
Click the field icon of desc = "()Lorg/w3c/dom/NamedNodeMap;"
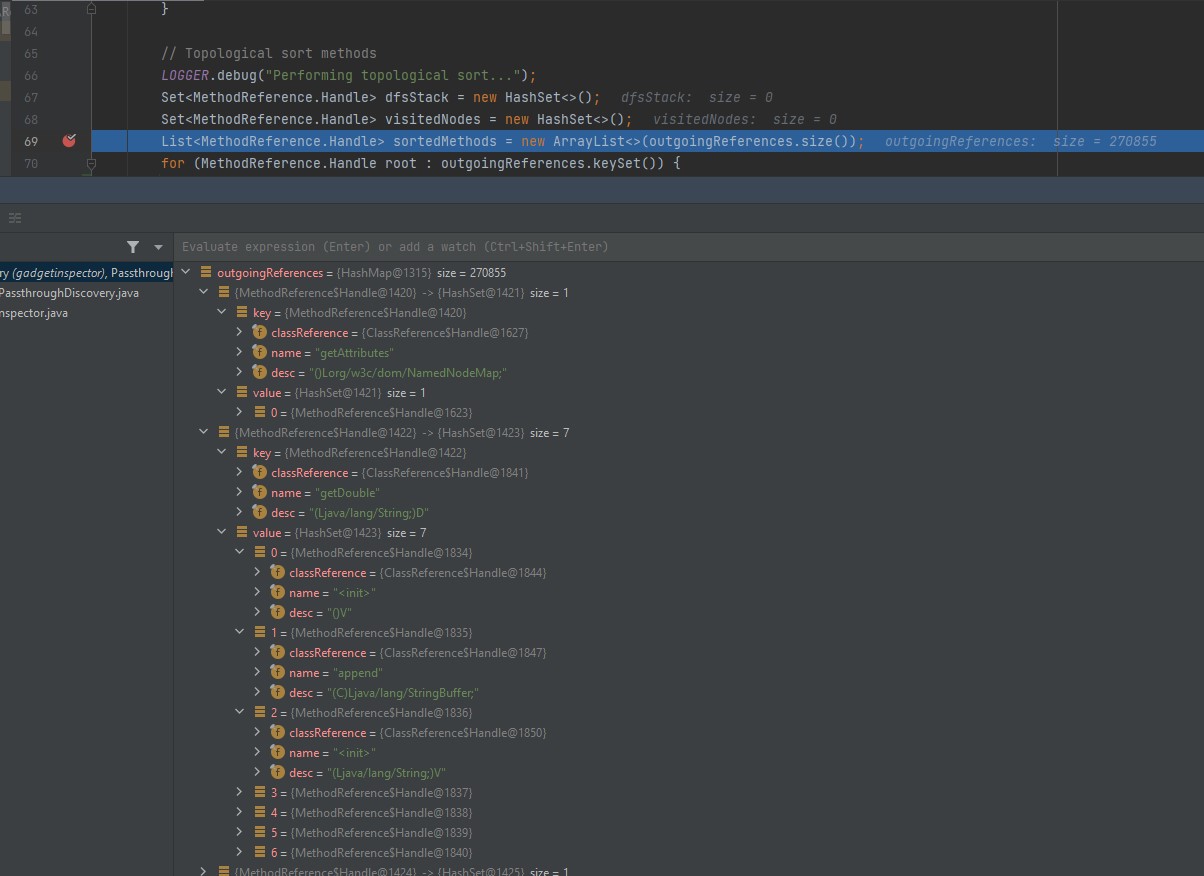click(260, 372)
